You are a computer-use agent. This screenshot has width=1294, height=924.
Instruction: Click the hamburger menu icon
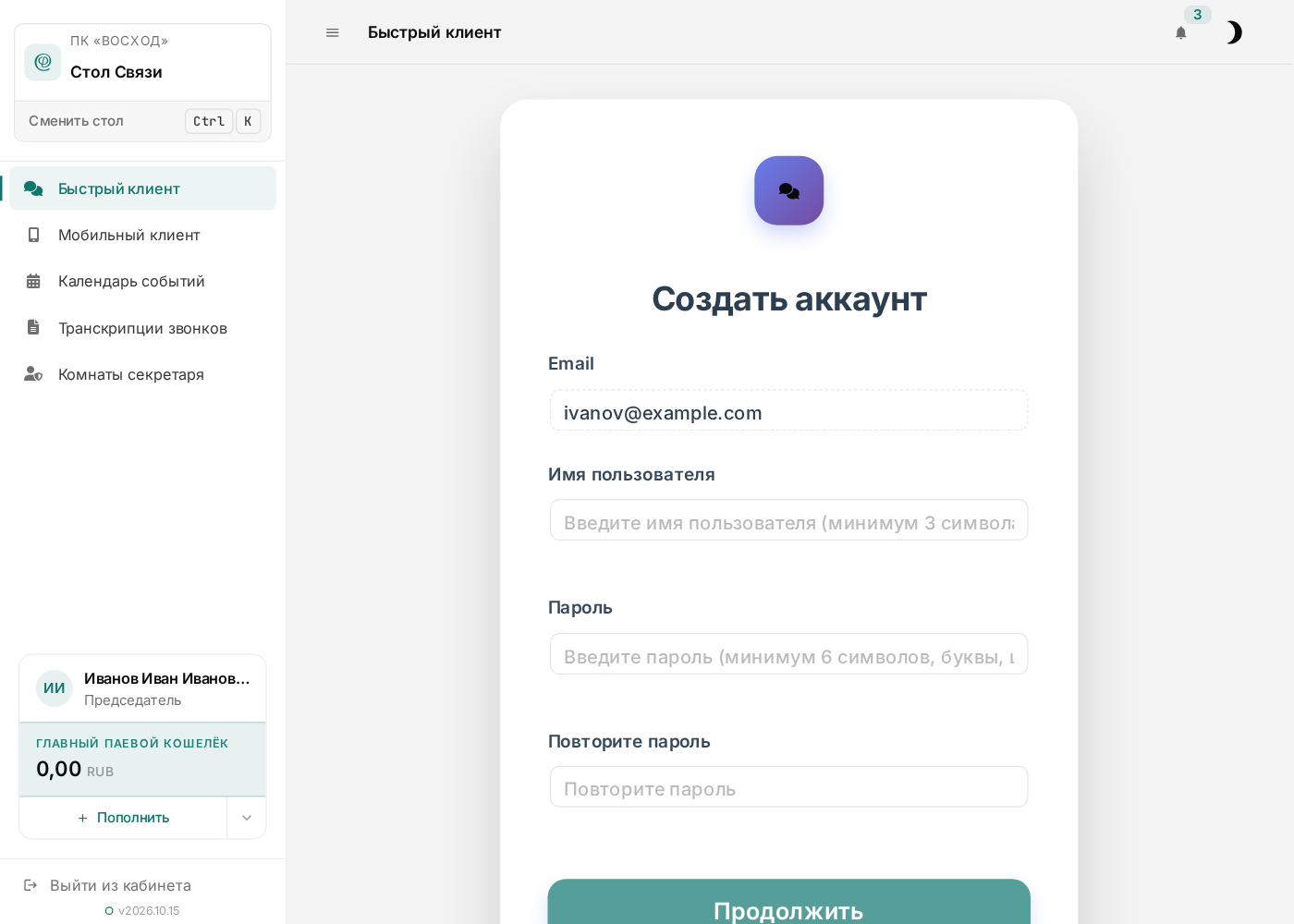333,32
